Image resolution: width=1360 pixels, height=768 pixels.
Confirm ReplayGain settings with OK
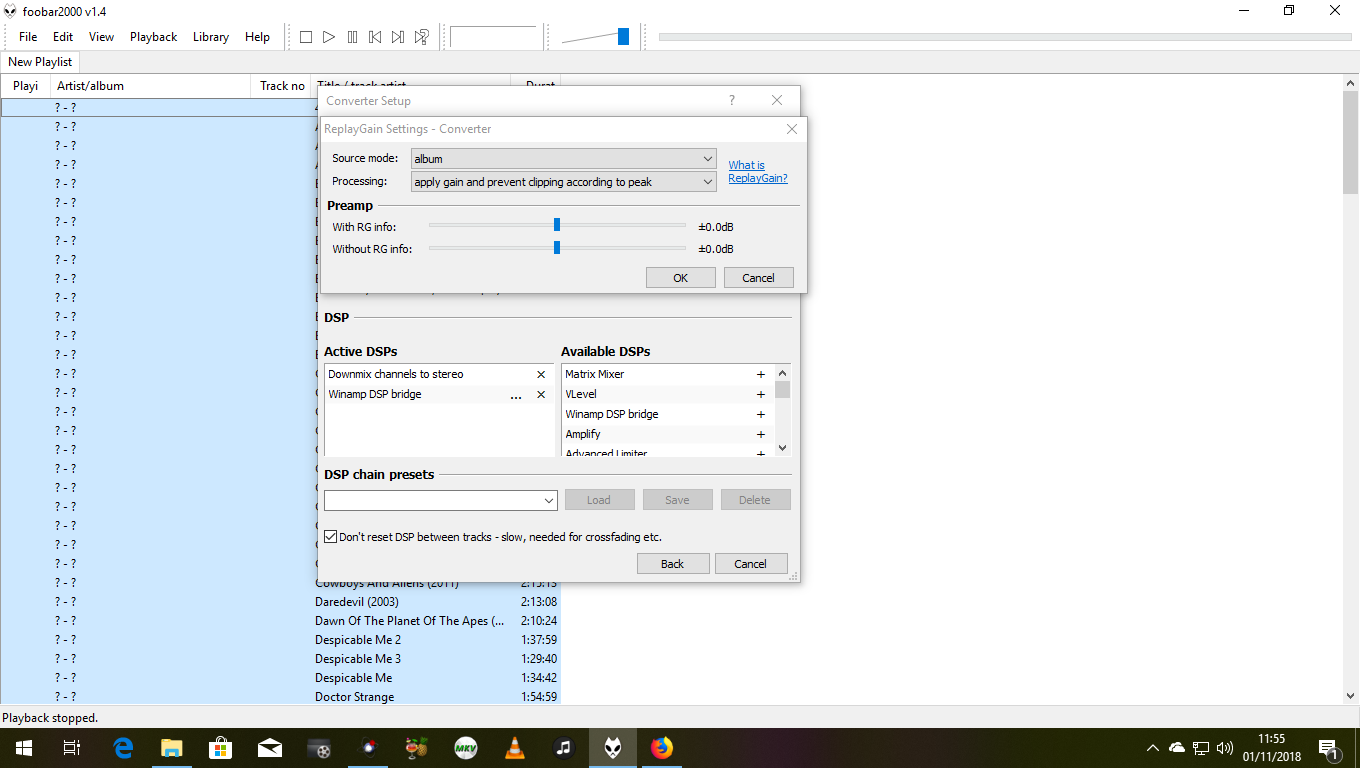coord(681,278)
